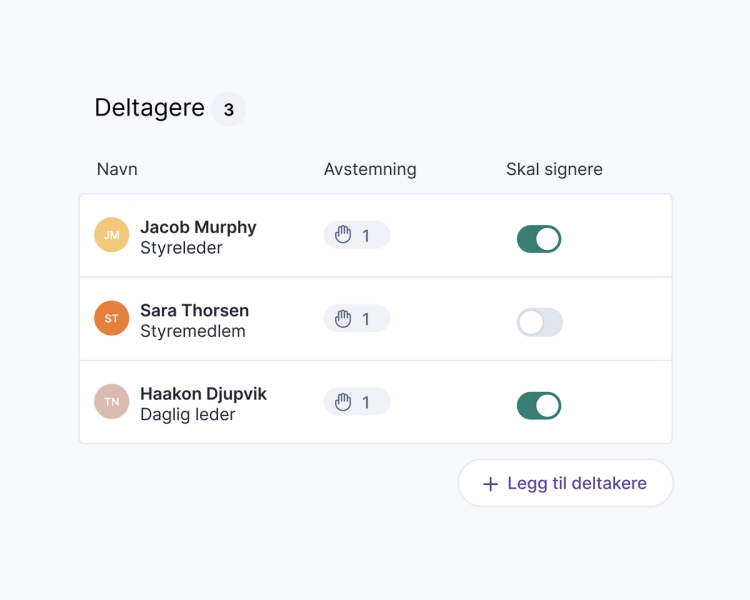
Task: Click the Deltagere heading
Action: point(149,108)
